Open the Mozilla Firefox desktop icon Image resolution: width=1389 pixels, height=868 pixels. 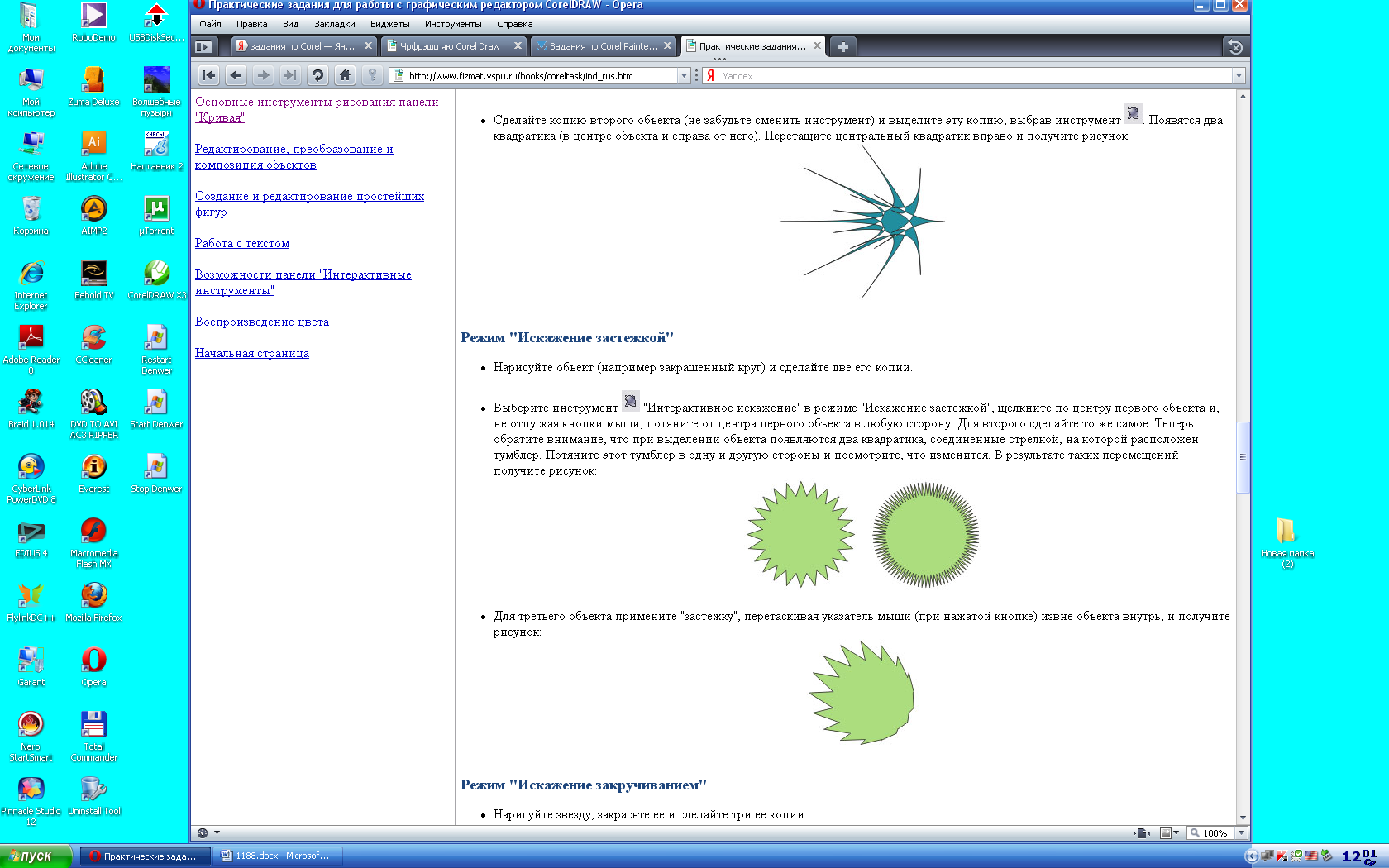click(x=94, y=603)
